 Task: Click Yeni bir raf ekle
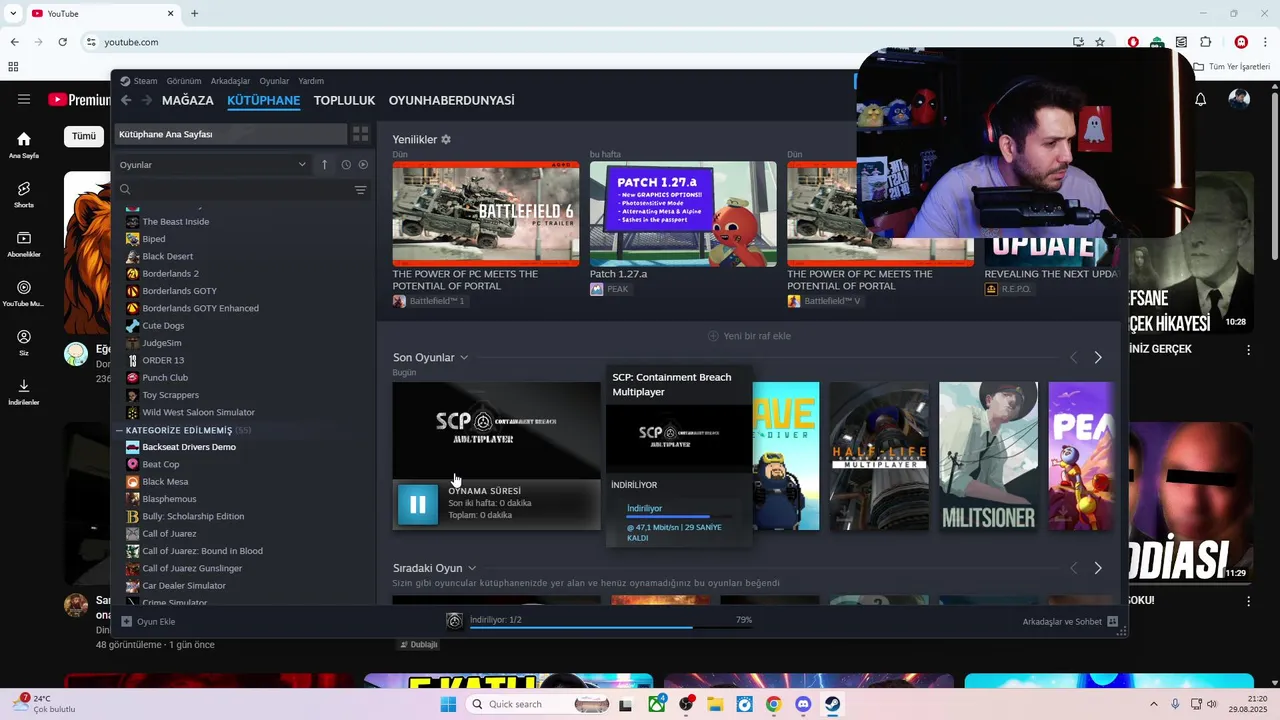click(749, 336)
